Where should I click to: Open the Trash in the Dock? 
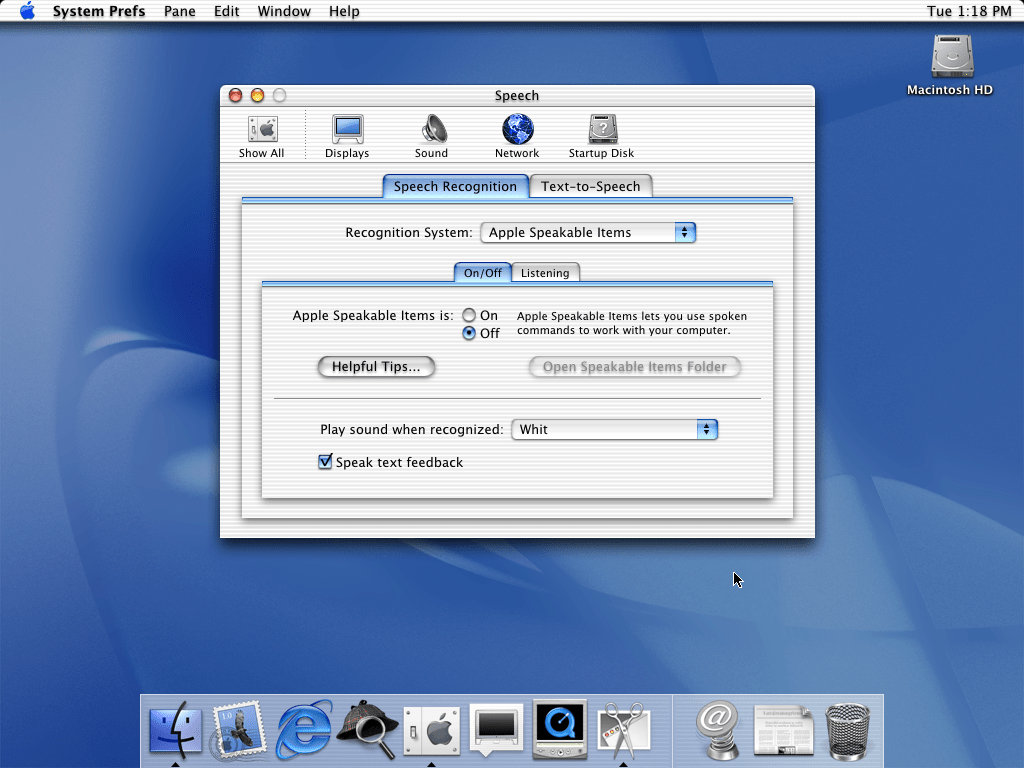848,729
